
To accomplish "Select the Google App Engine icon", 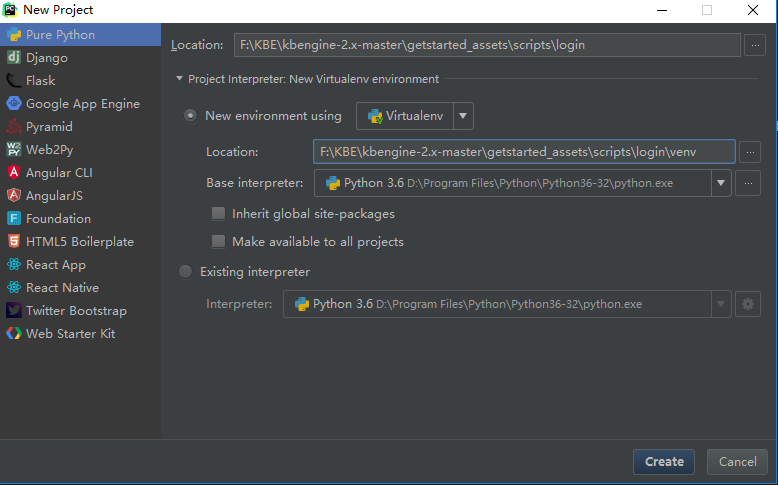I will click(x=14, y=104).
